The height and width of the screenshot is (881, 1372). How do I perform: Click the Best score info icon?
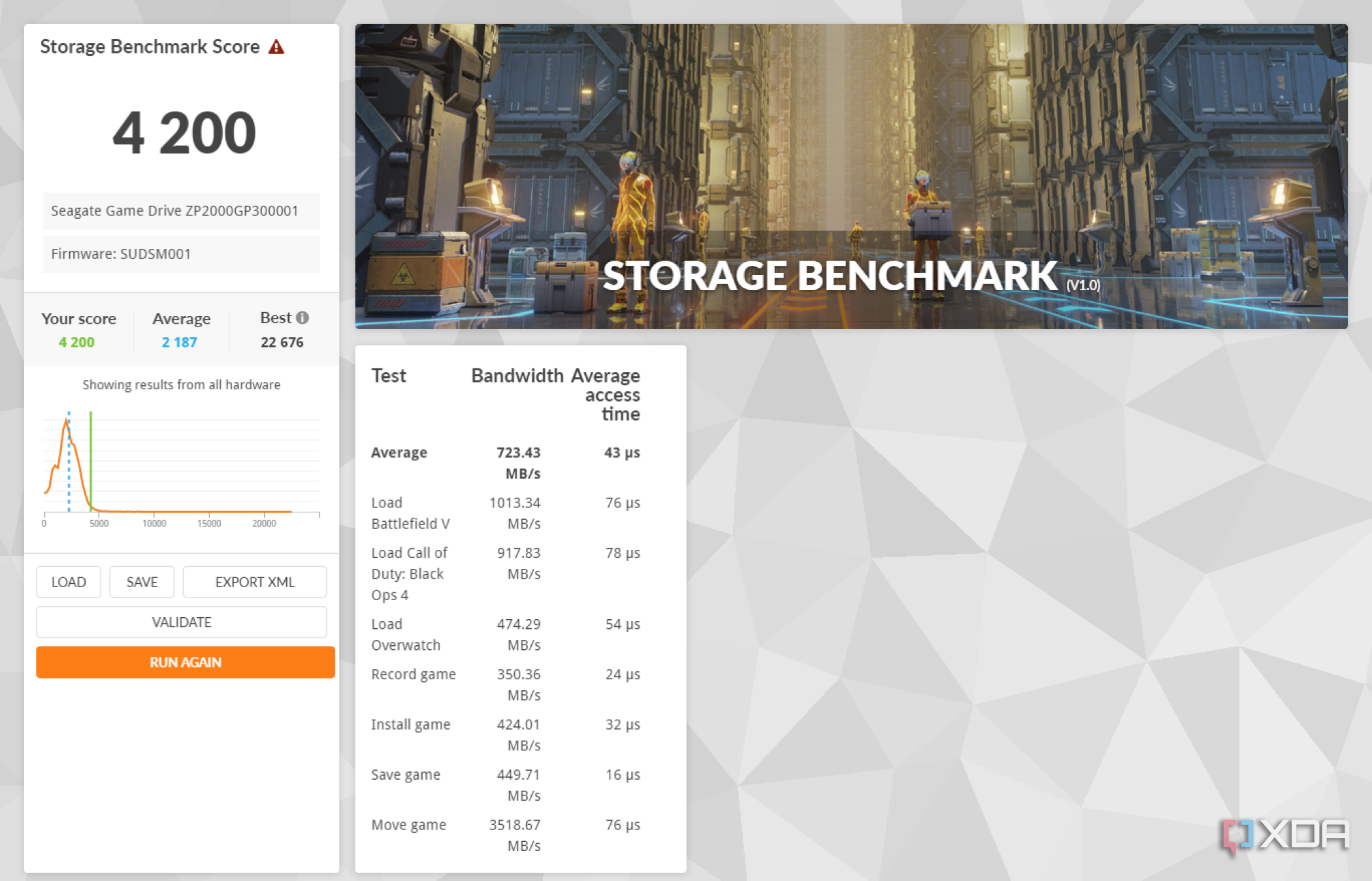[x=302, y=318]
